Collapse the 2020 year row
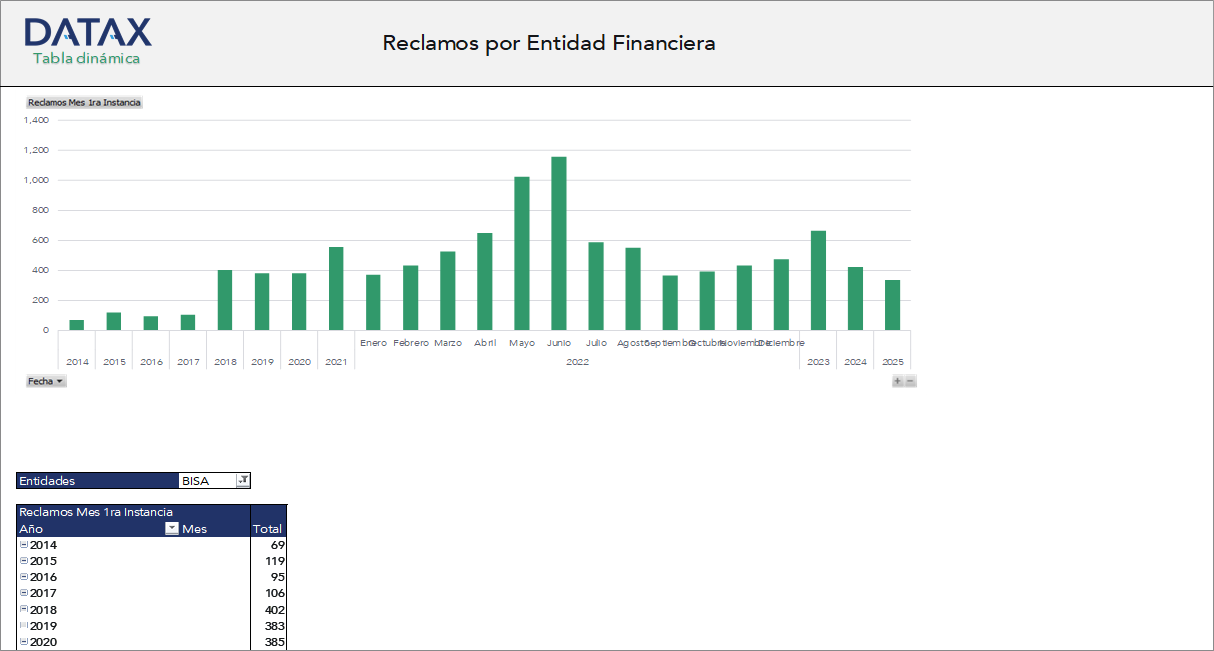 click(24, 642)
